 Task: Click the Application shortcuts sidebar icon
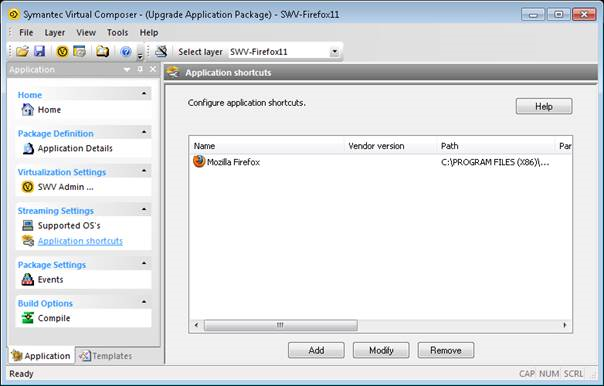(x=28, y=241)
